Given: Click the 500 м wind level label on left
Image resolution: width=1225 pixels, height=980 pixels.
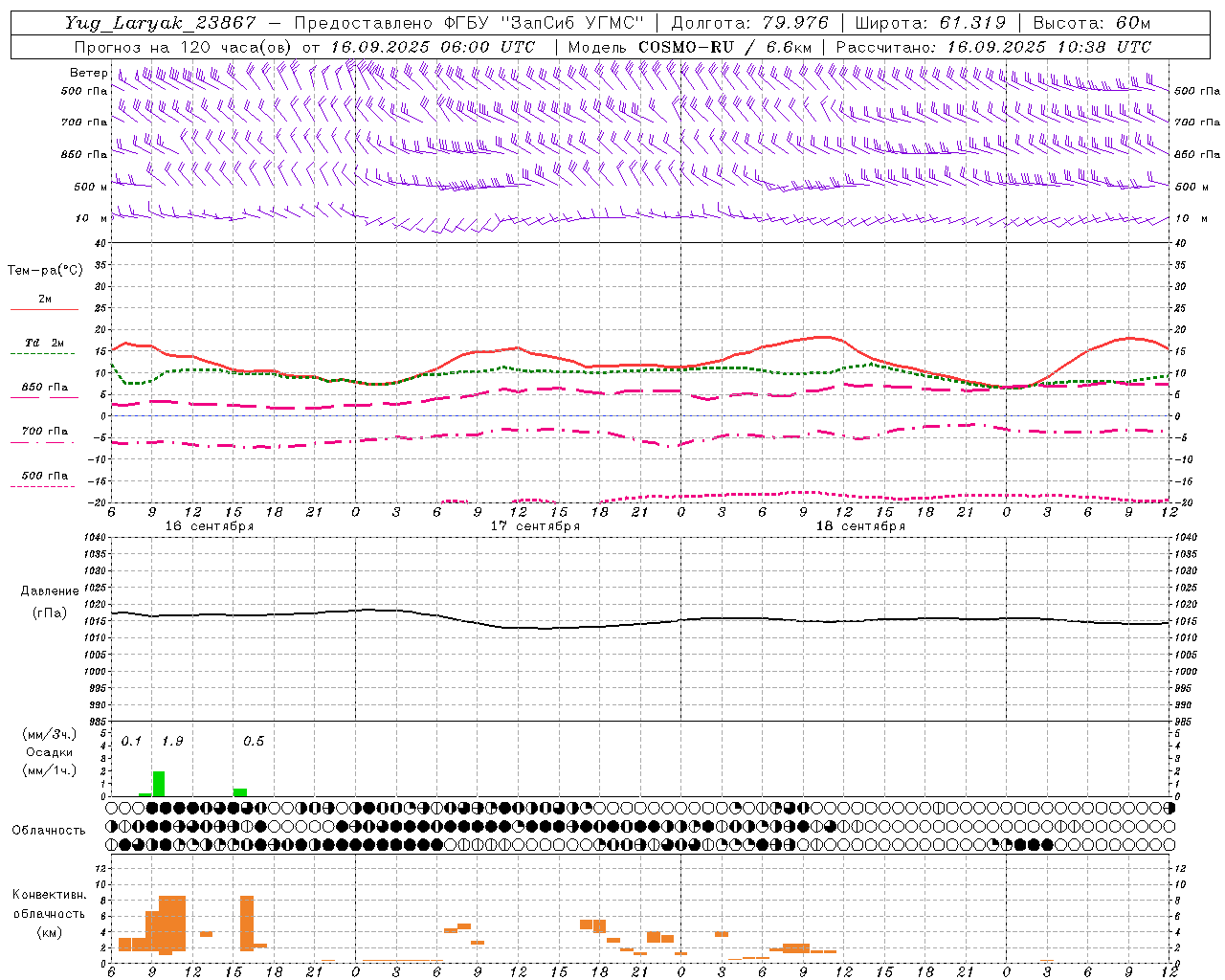Looking at the screenshot, I should 91,188.
